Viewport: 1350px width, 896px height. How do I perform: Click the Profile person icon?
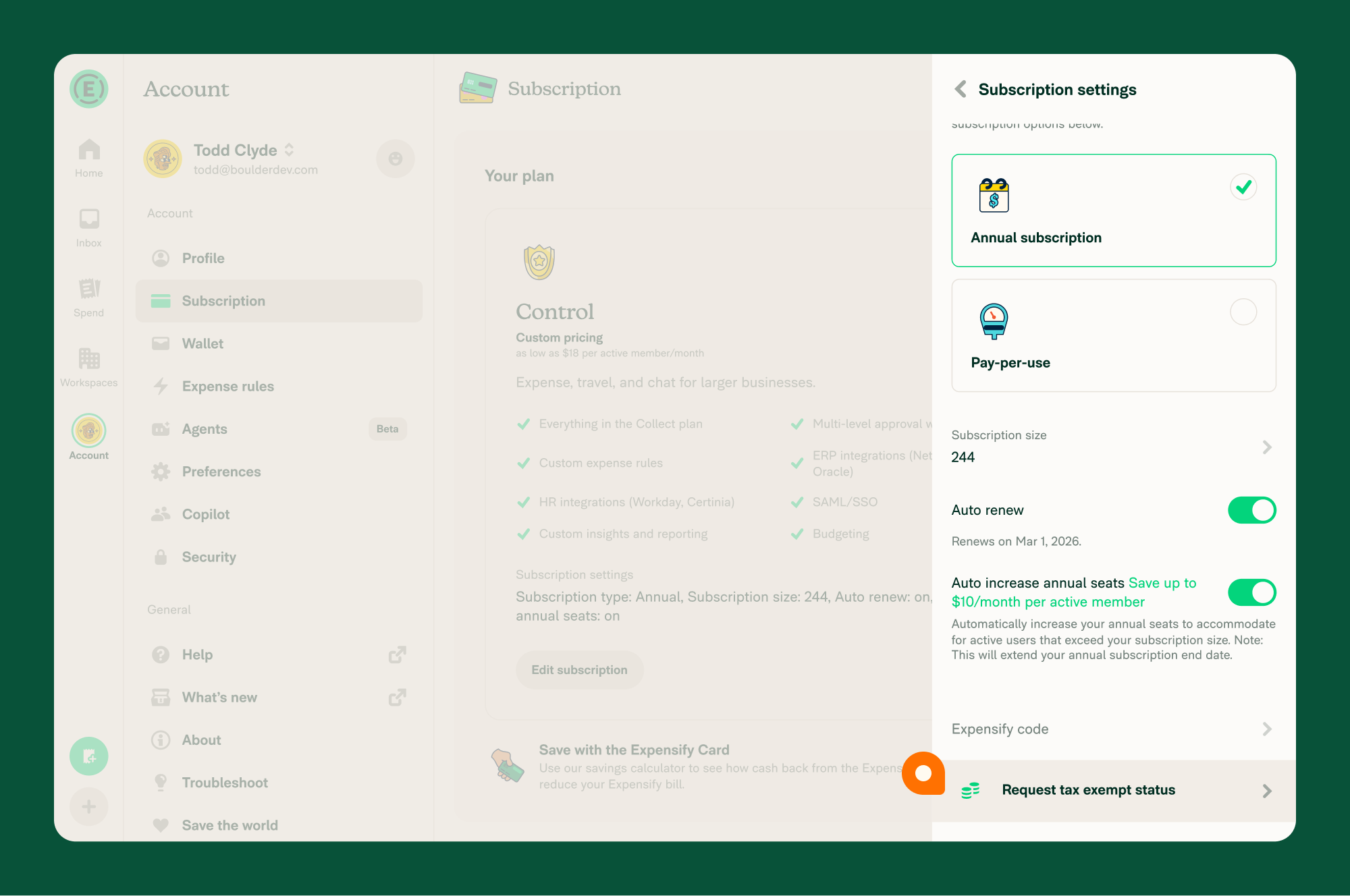(x=161, y=258)
